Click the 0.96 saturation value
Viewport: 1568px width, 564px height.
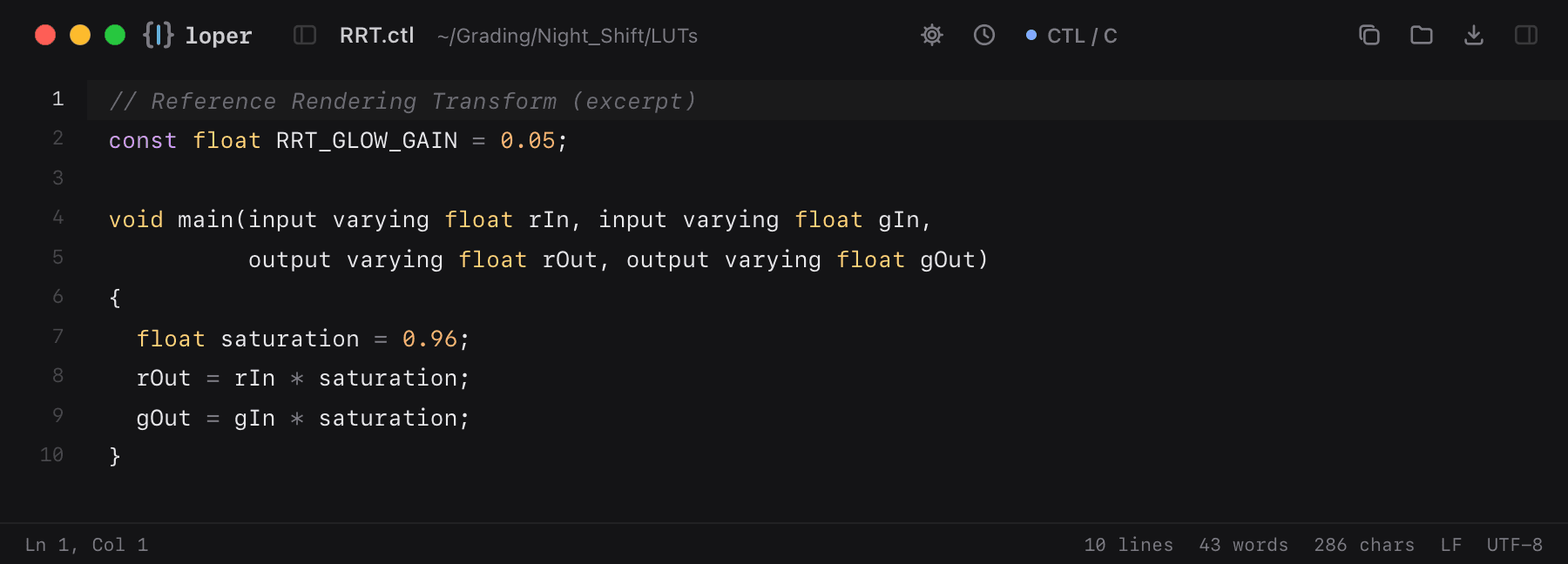point(430,339)
